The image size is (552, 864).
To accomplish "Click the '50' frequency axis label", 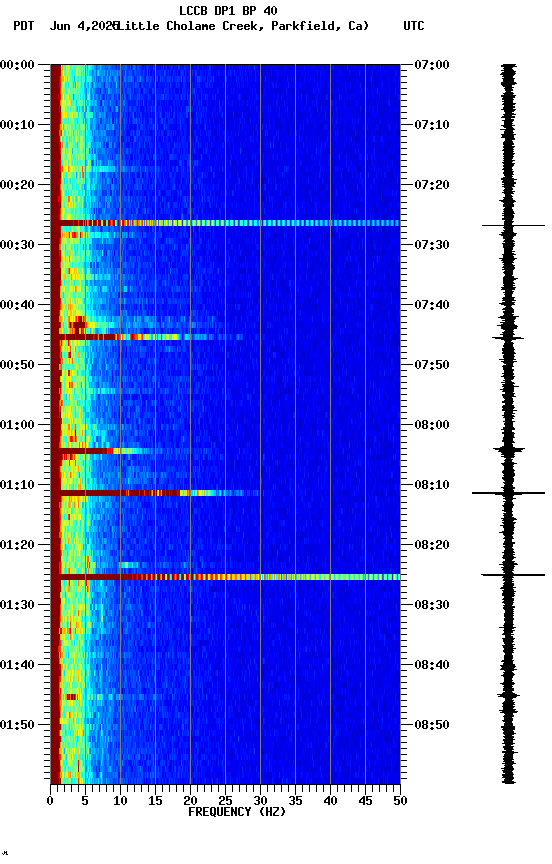I will (x=400, y=801).
